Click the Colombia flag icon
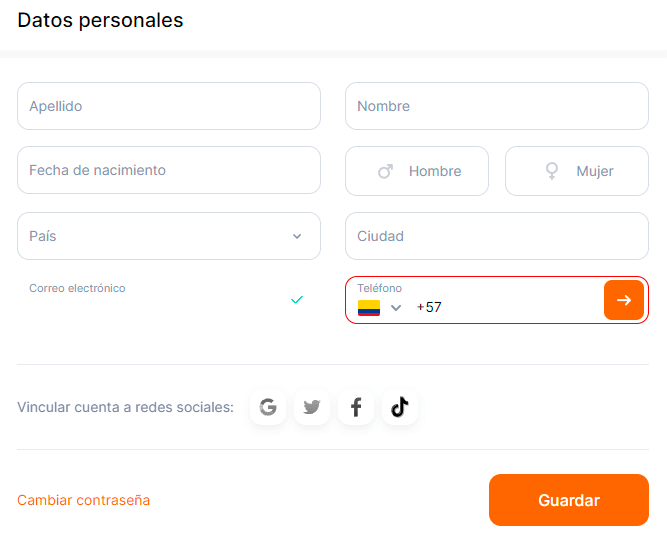 (x=369, y=308)
